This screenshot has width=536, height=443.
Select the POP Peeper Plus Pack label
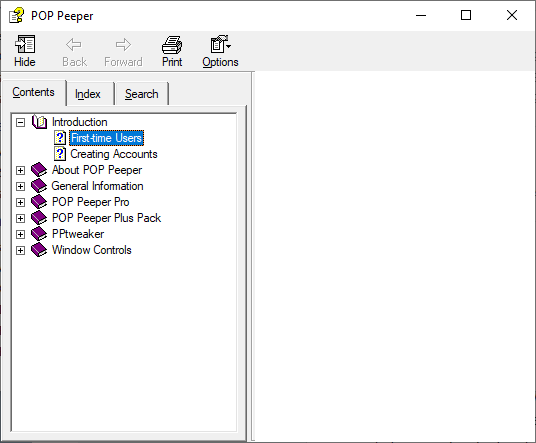[x=106, y=218]
